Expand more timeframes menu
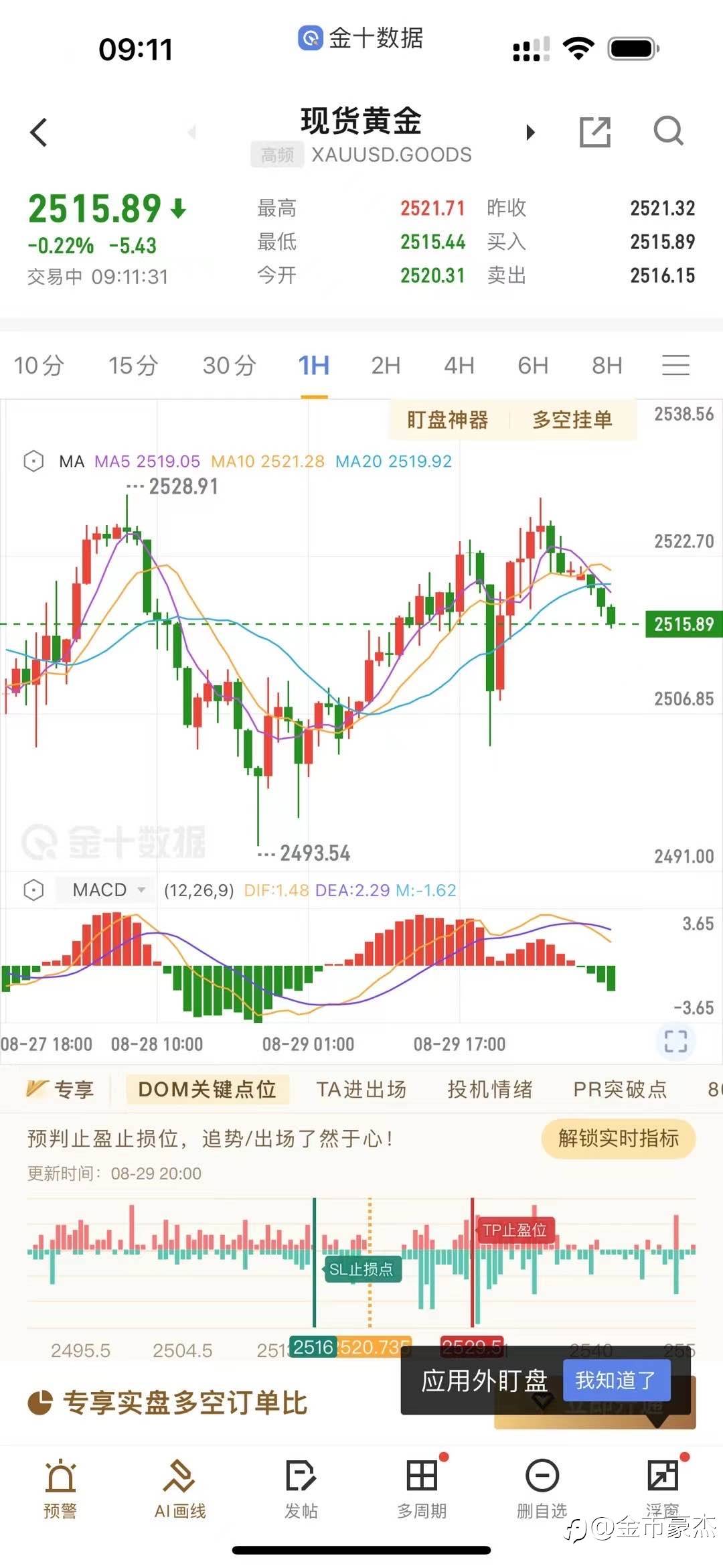 (x=675, y=365)
